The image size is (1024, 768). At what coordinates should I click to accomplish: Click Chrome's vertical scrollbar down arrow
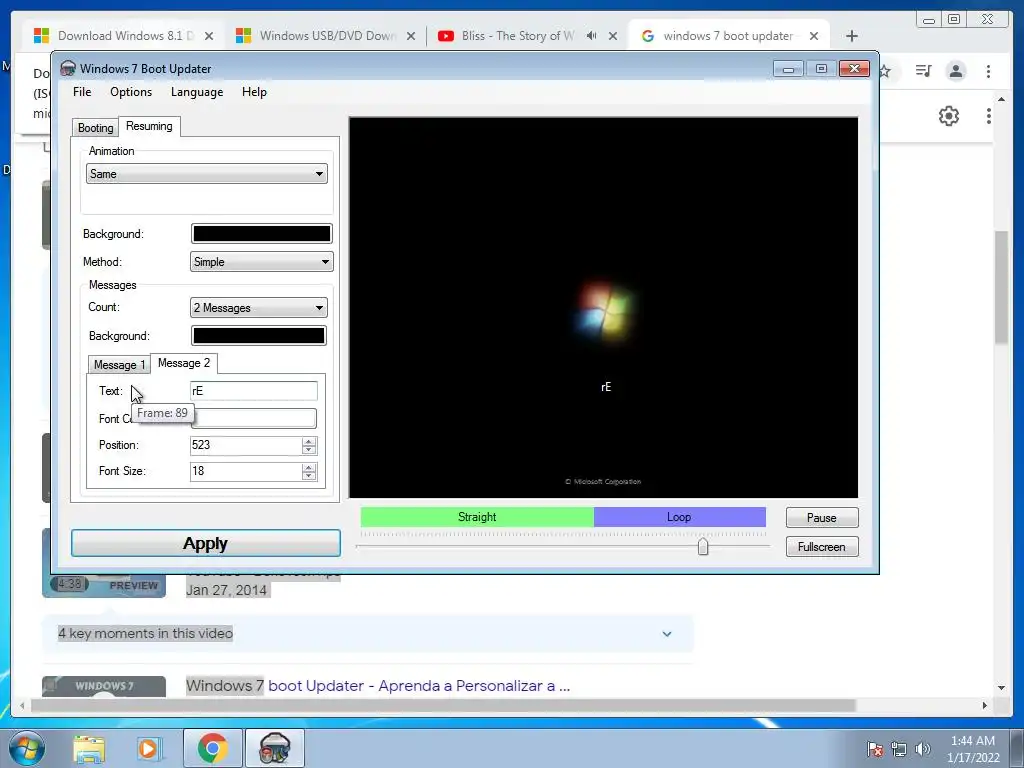(1002, 688)
